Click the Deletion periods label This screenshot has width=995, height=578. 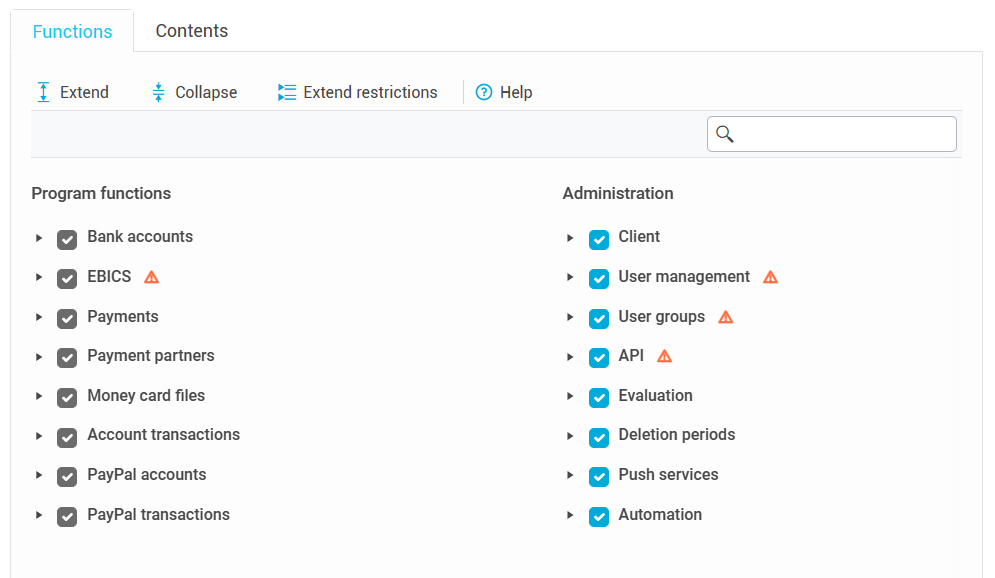tap(676, 435)
